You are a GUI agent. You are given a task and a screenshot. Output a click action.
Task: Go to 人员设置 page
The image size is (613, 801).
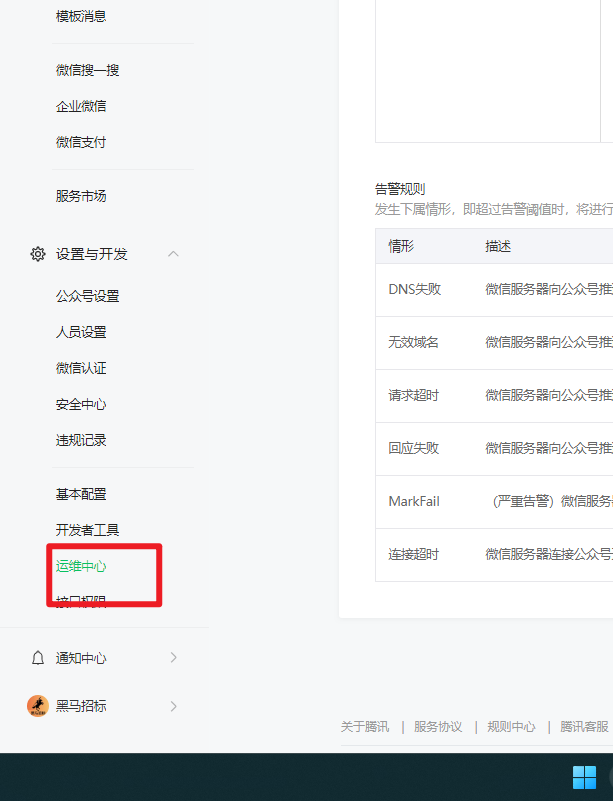(81, 332)
